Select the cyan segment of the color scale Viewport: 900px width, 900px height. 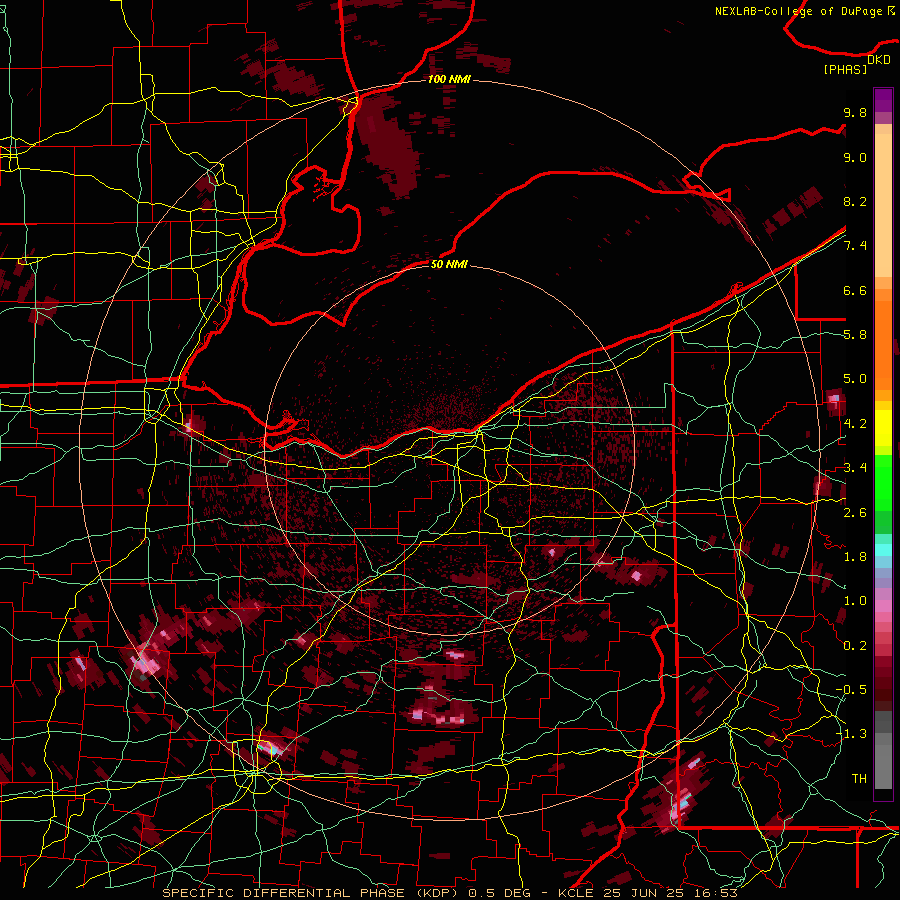click(883, 550)
